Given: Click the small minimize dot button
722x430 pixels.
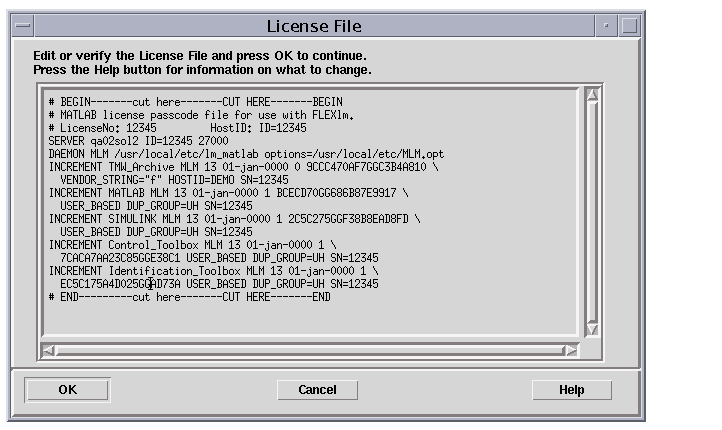Looking at the screenshot, I should pyautogui.click(x=606, y=26).
